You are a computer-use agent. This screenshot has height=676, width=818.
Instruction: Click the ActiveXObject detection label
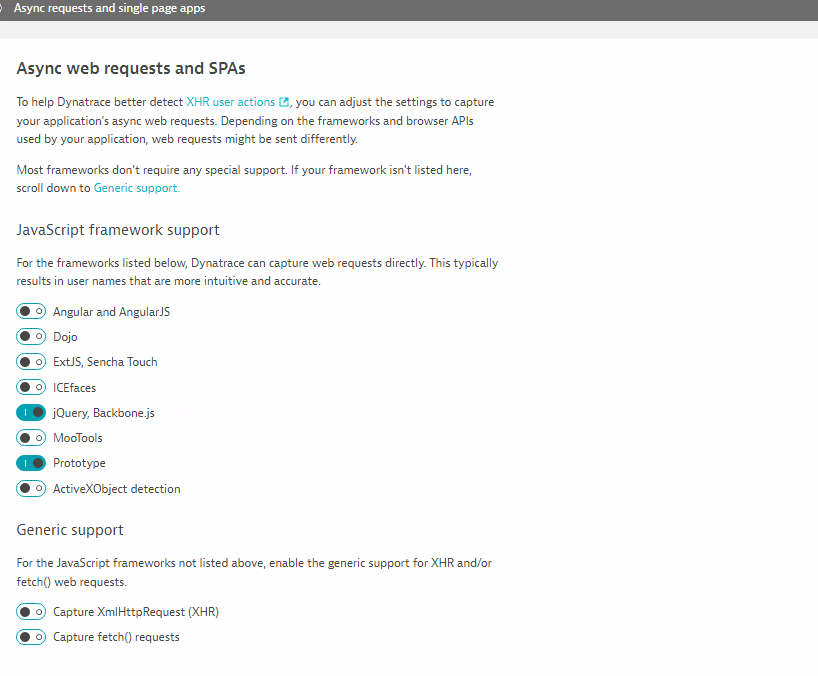tap(117, 489)
